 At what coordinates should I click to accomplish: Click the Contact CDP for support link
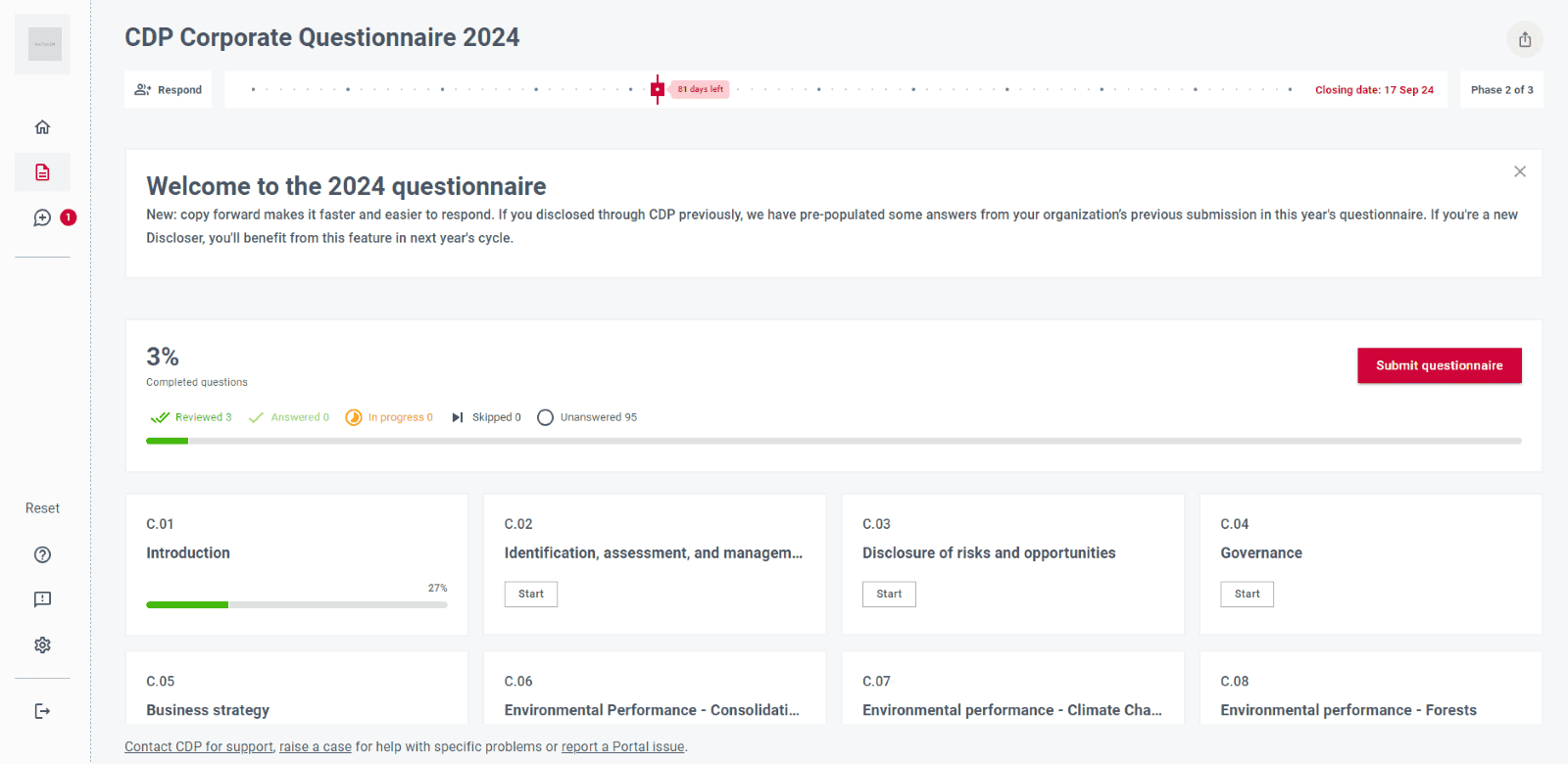[199, 746]
